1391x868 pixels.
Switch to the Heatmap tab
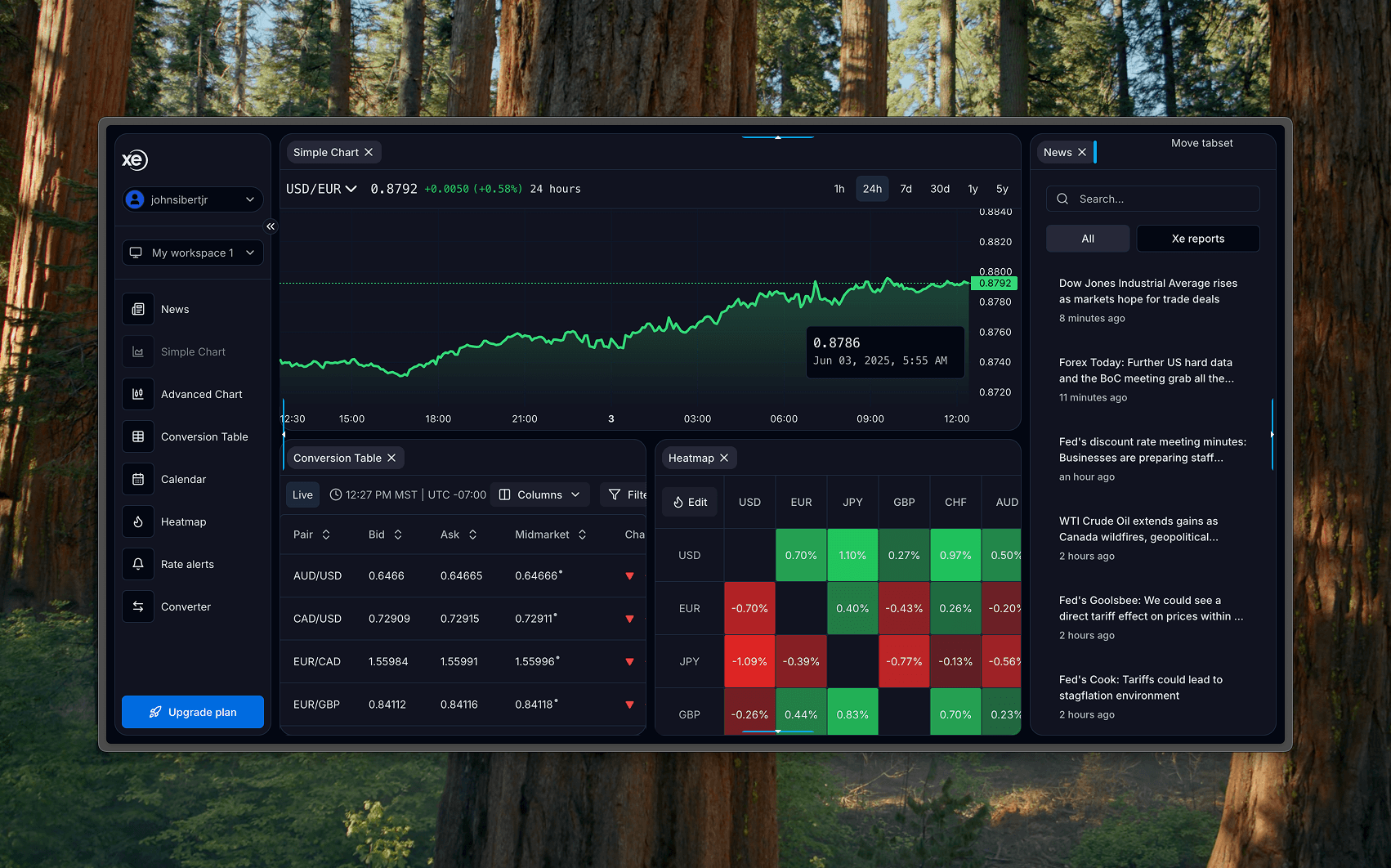tap(691, 458)
